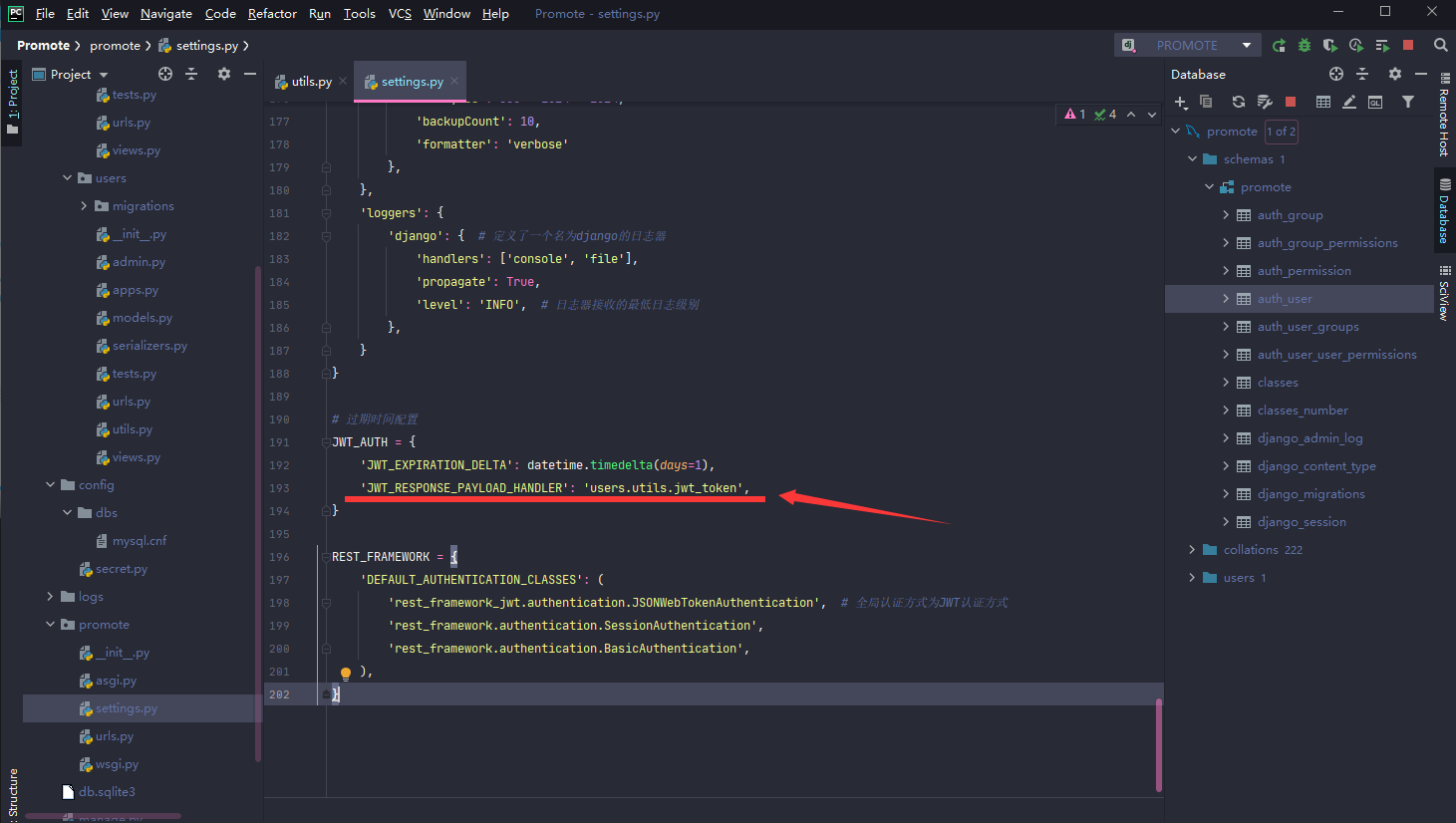Rerun the PROMOTE configuration
Screen dimensions: 1456x823
click(1279, 45)
